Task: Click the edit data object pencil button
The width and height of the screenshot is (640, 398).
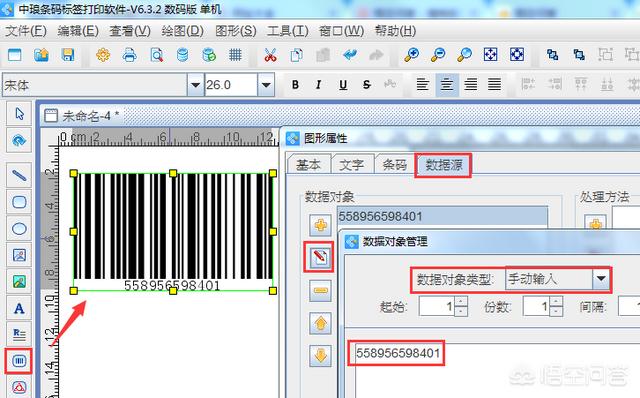Action: (x=320, y=257)
